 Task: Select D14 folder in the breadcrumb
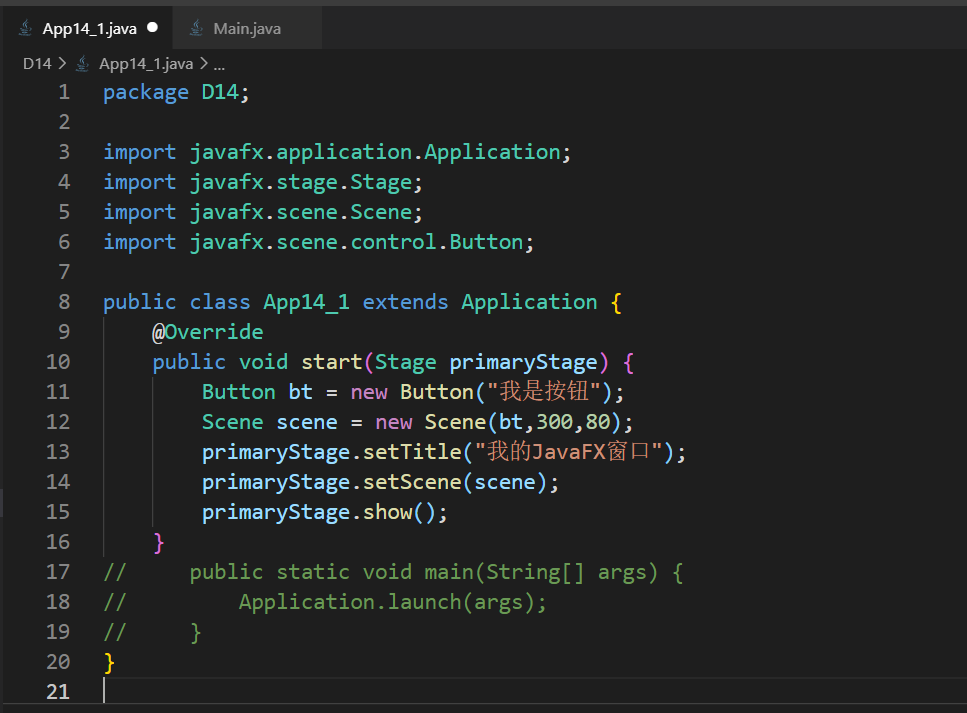(37, 64)
